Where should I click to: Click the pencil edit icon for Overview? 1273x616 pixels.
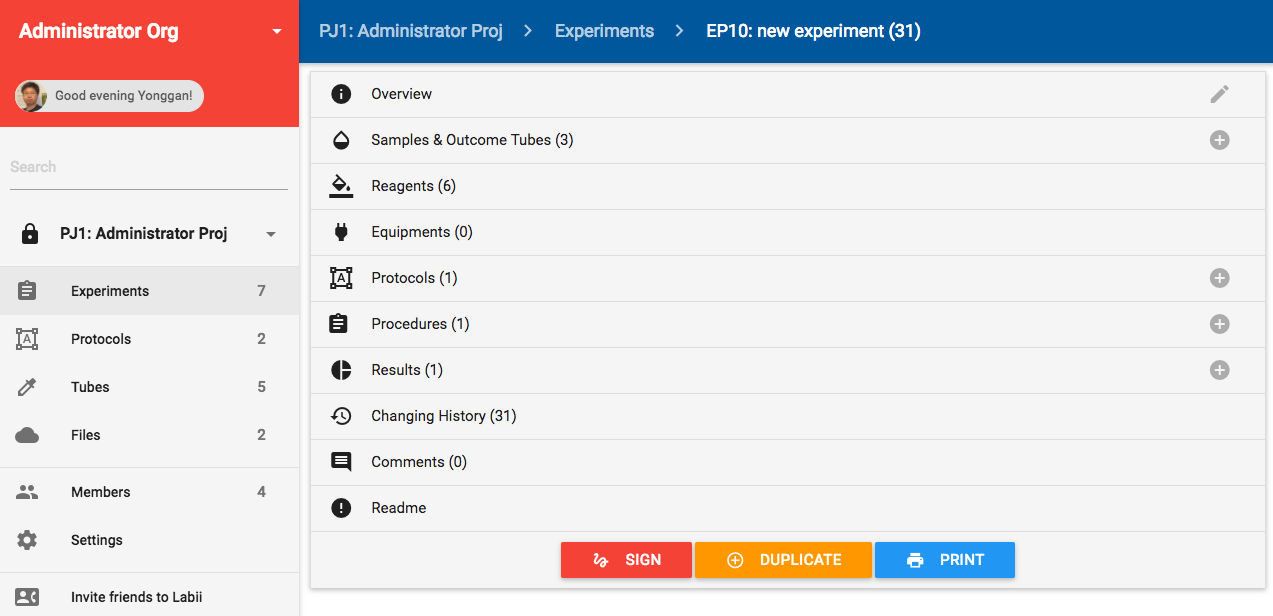(x=1219, y=94)
